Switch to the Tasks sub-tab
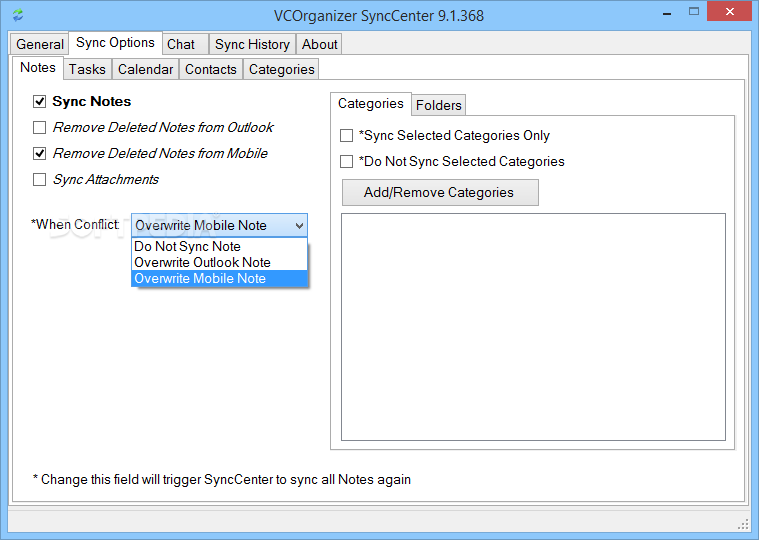The height and width of the screenshot is (540, 759). 87,69
